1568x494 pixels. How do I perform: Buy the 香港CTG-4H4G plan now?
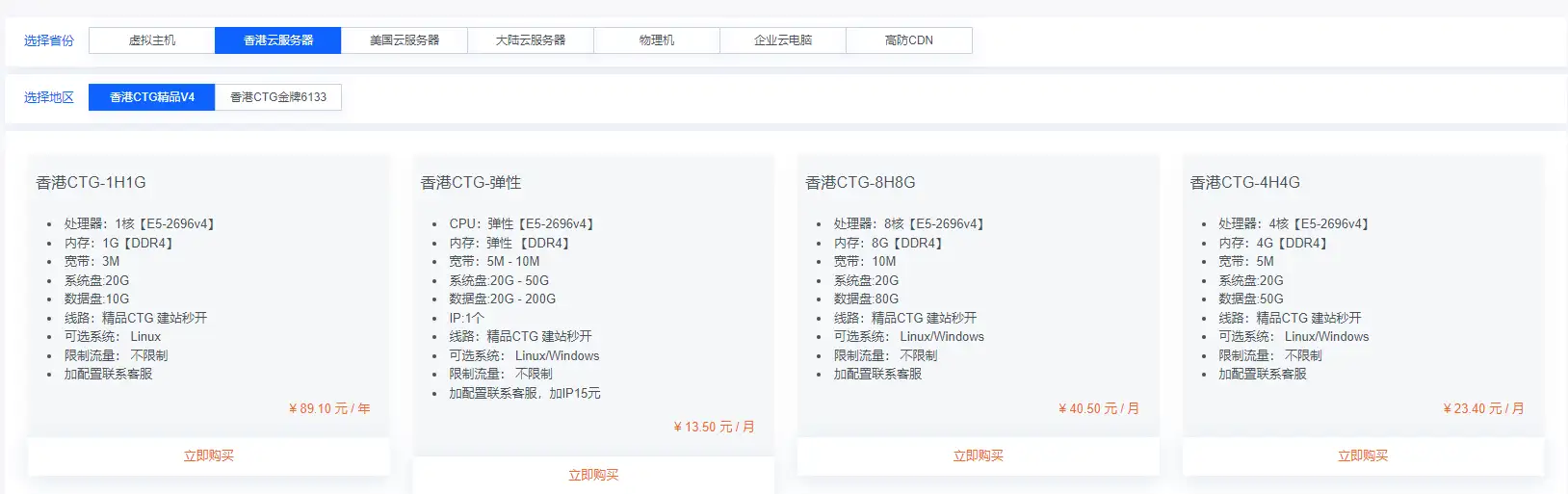tap(1363, 456)
